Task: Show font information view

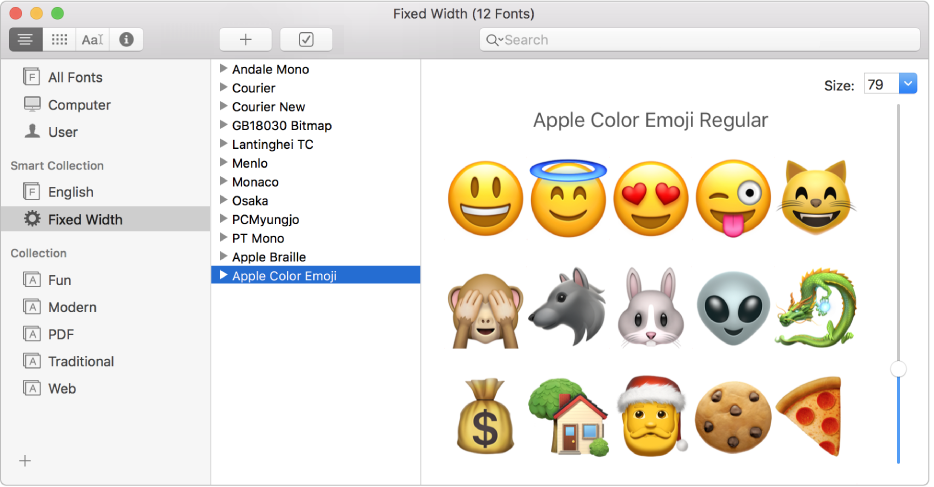Action: [126, 40]
